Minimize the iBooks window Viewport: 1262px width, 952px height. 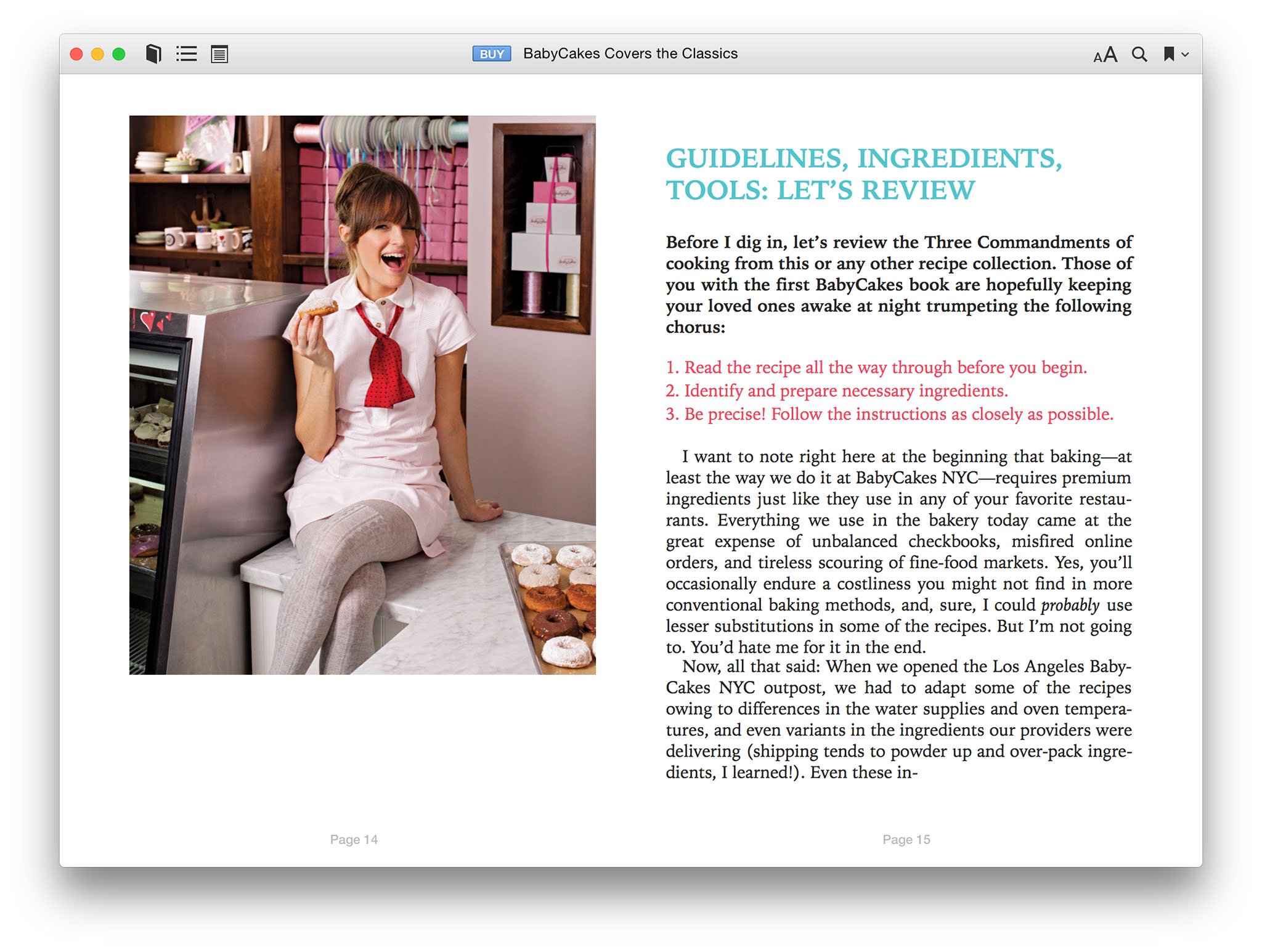(97, 54)
